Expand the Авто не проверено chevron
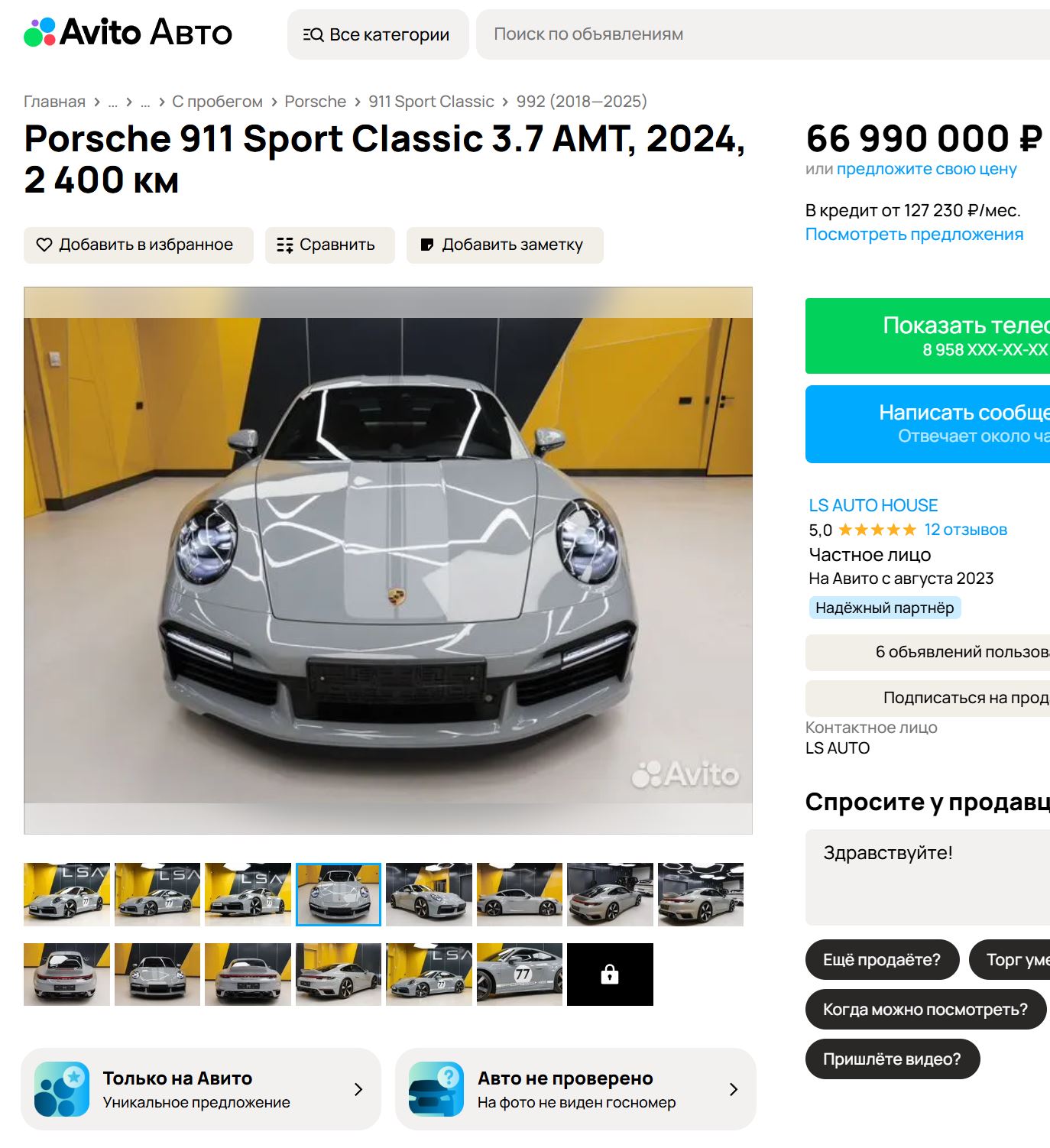This screenshot has height=1148, width=1050. point(734,1089)
